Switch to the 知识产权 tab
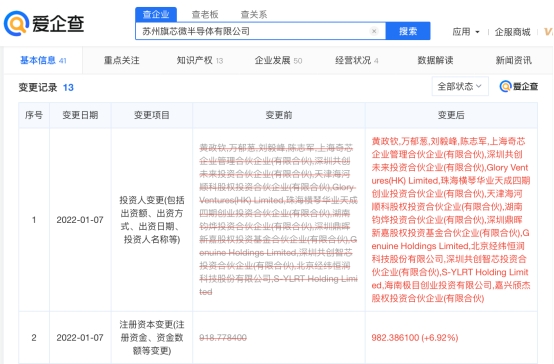554x364 pixels. 200,60
